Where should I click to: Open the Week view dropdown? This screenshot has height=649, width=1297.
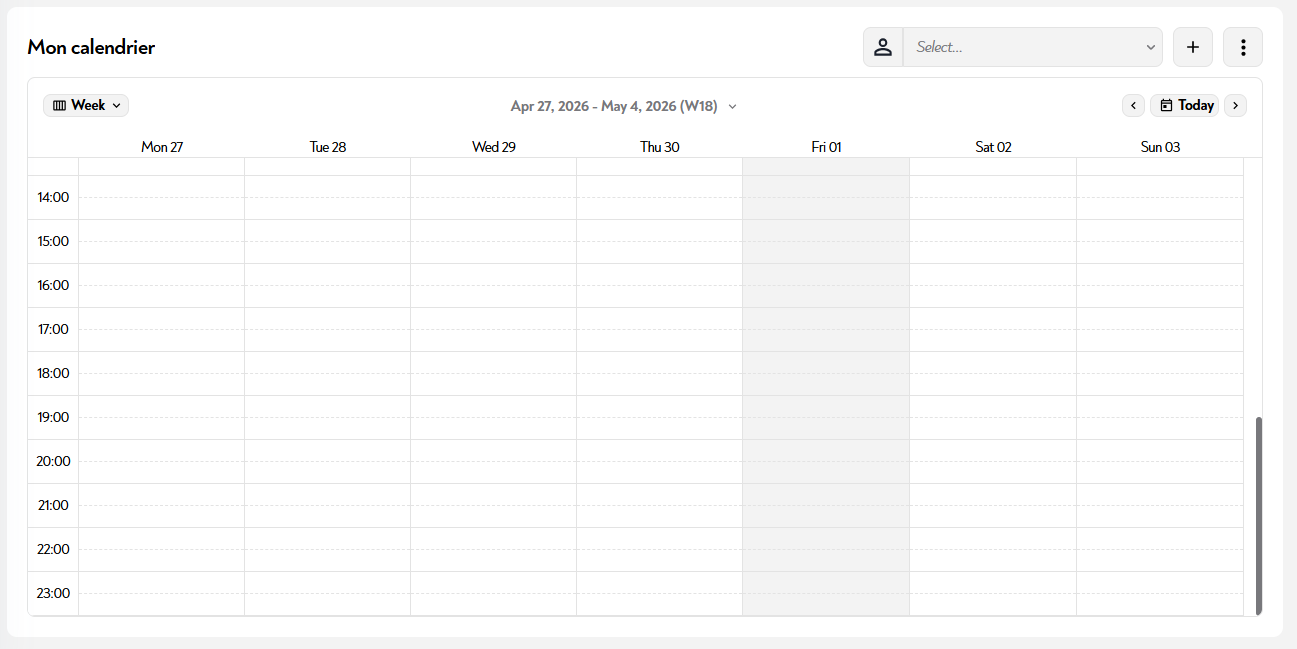click(86, 106)
